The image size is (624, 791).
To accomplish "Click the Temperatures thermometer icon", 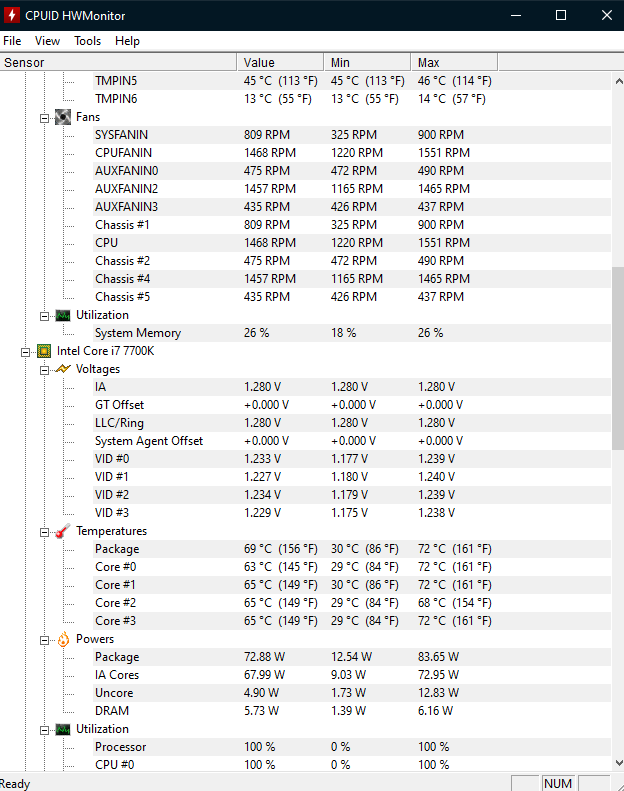I will pos(63,531).
